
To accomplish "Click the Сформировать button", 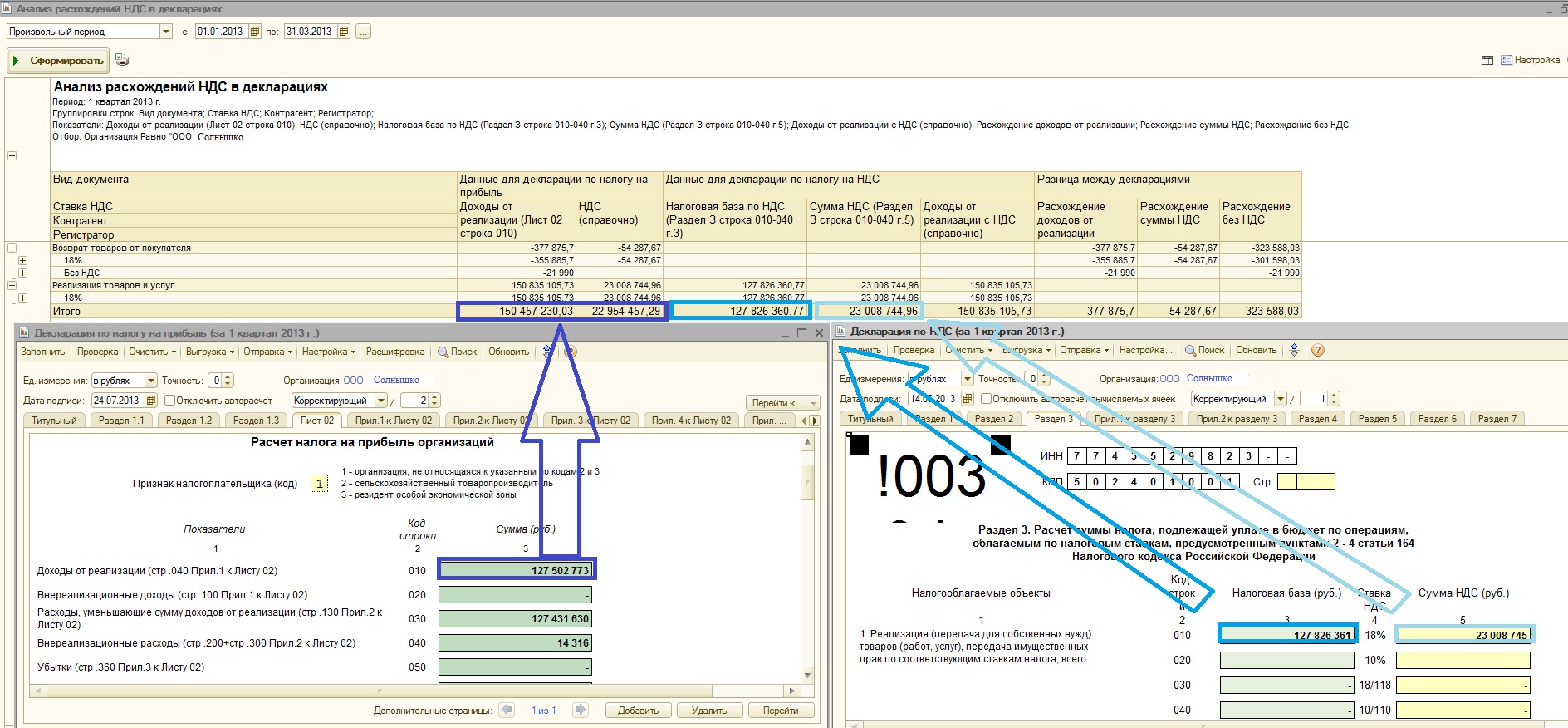I will click(x=57, y=61).
